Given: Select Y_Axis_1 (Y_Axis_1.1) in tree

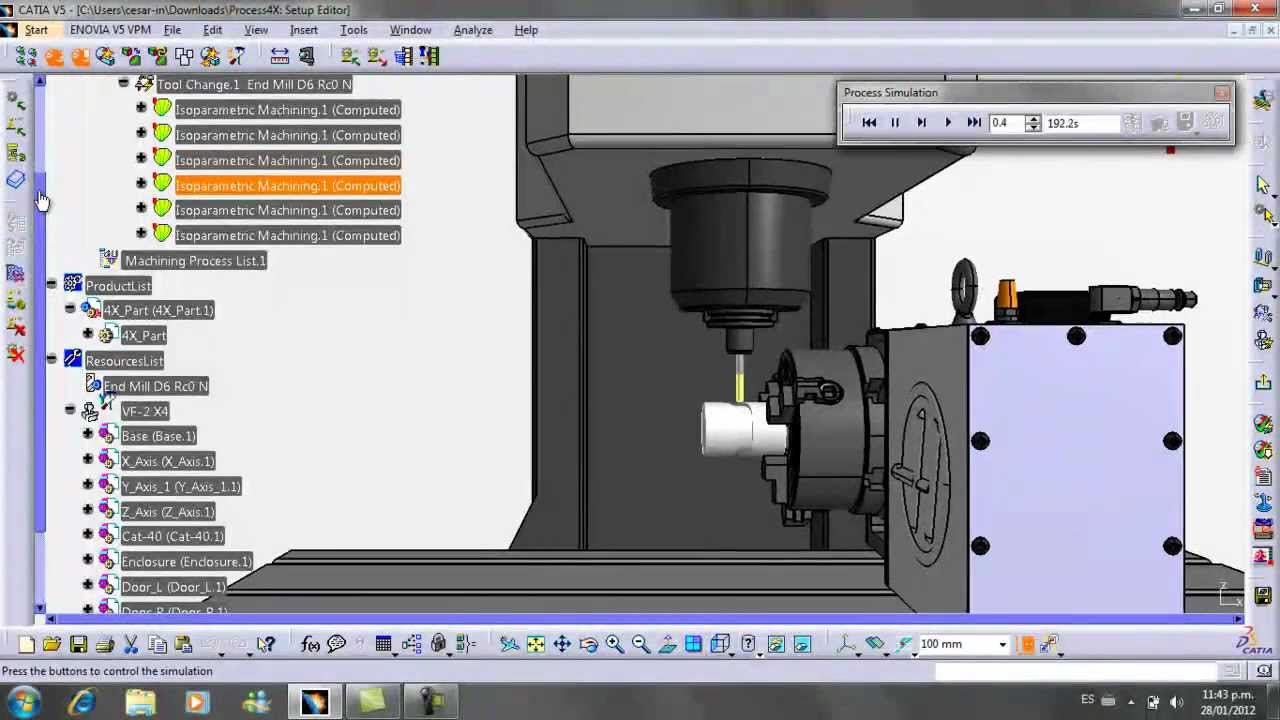Looking at the screenshot, I should 181,487.
